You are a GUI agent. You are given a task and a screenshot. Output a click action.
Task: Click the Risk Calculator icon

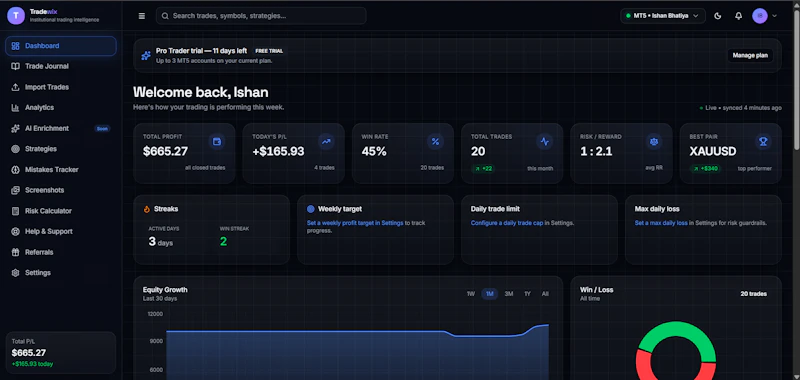15,211
